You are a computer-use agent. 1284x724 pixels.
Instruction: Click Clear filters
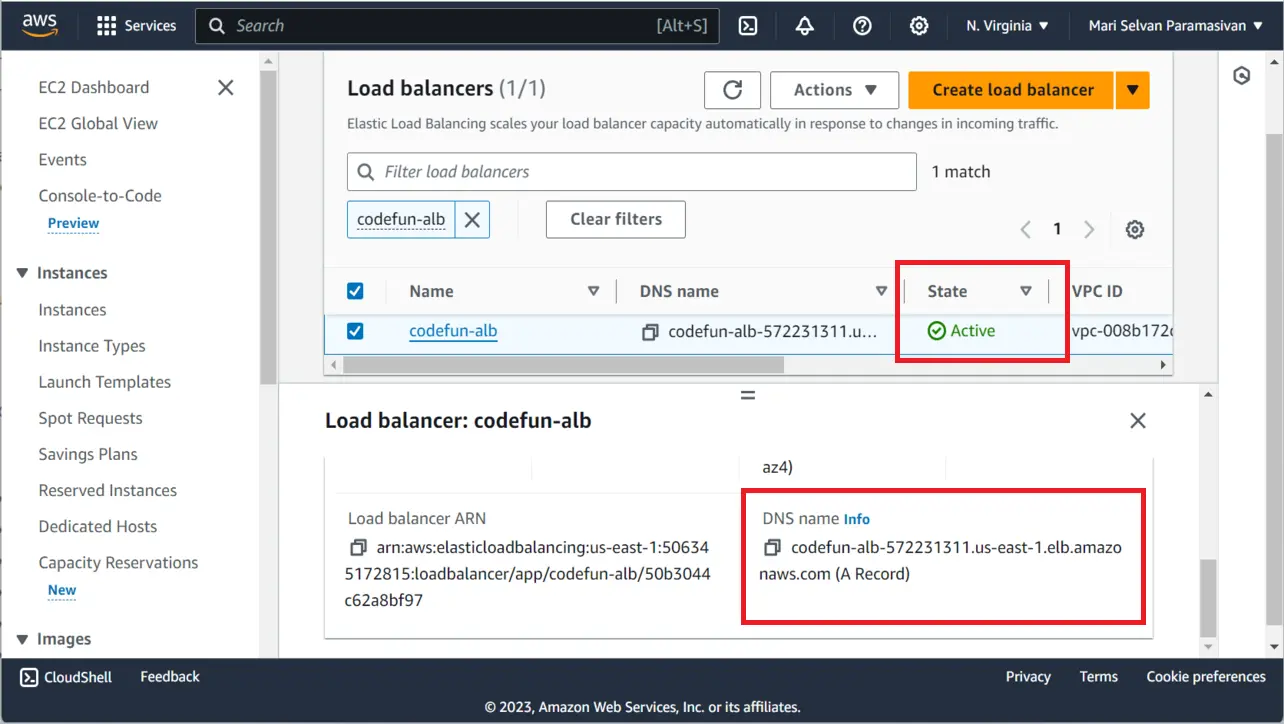(616, 219)
